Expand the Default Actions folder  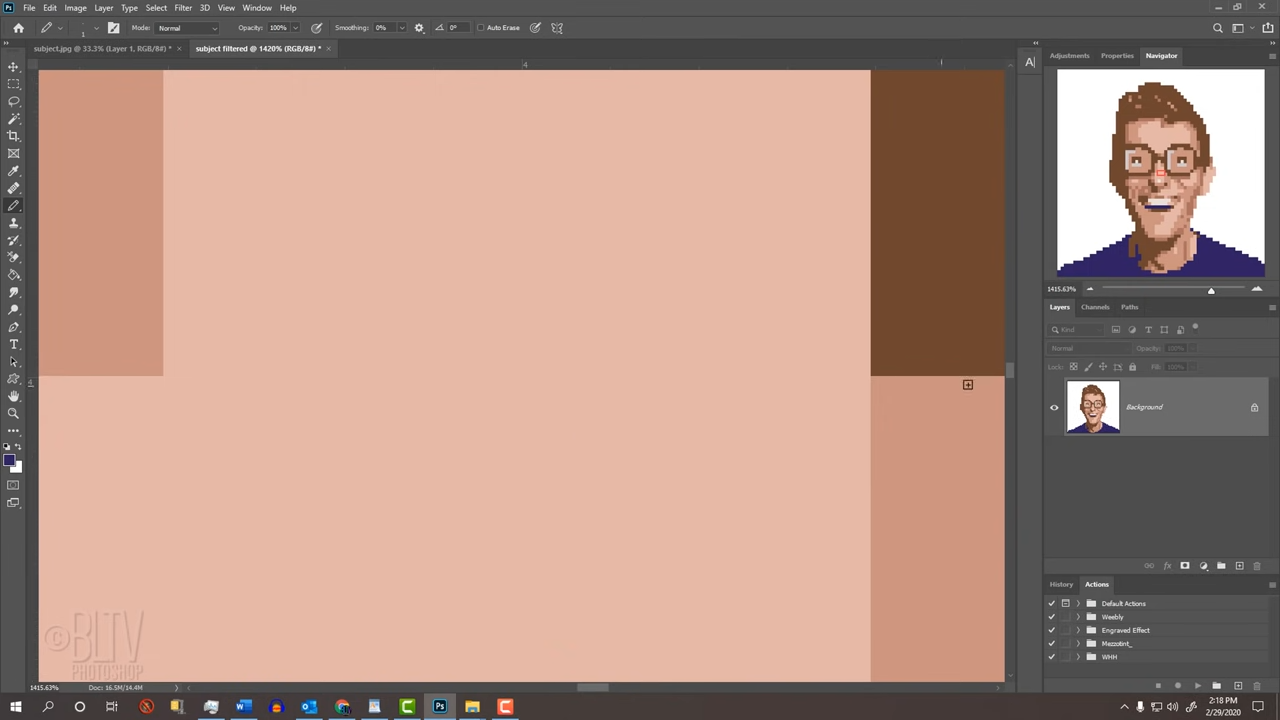coord(1078,603)
